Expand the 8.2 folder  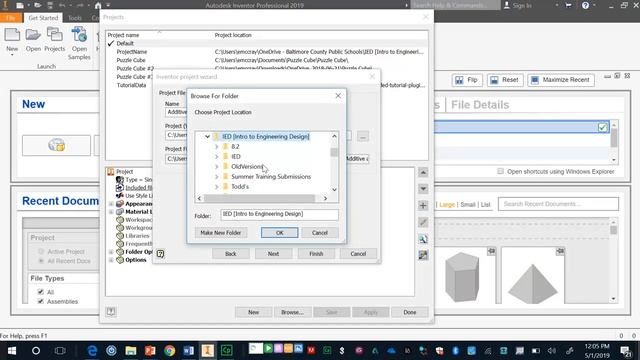217,147
